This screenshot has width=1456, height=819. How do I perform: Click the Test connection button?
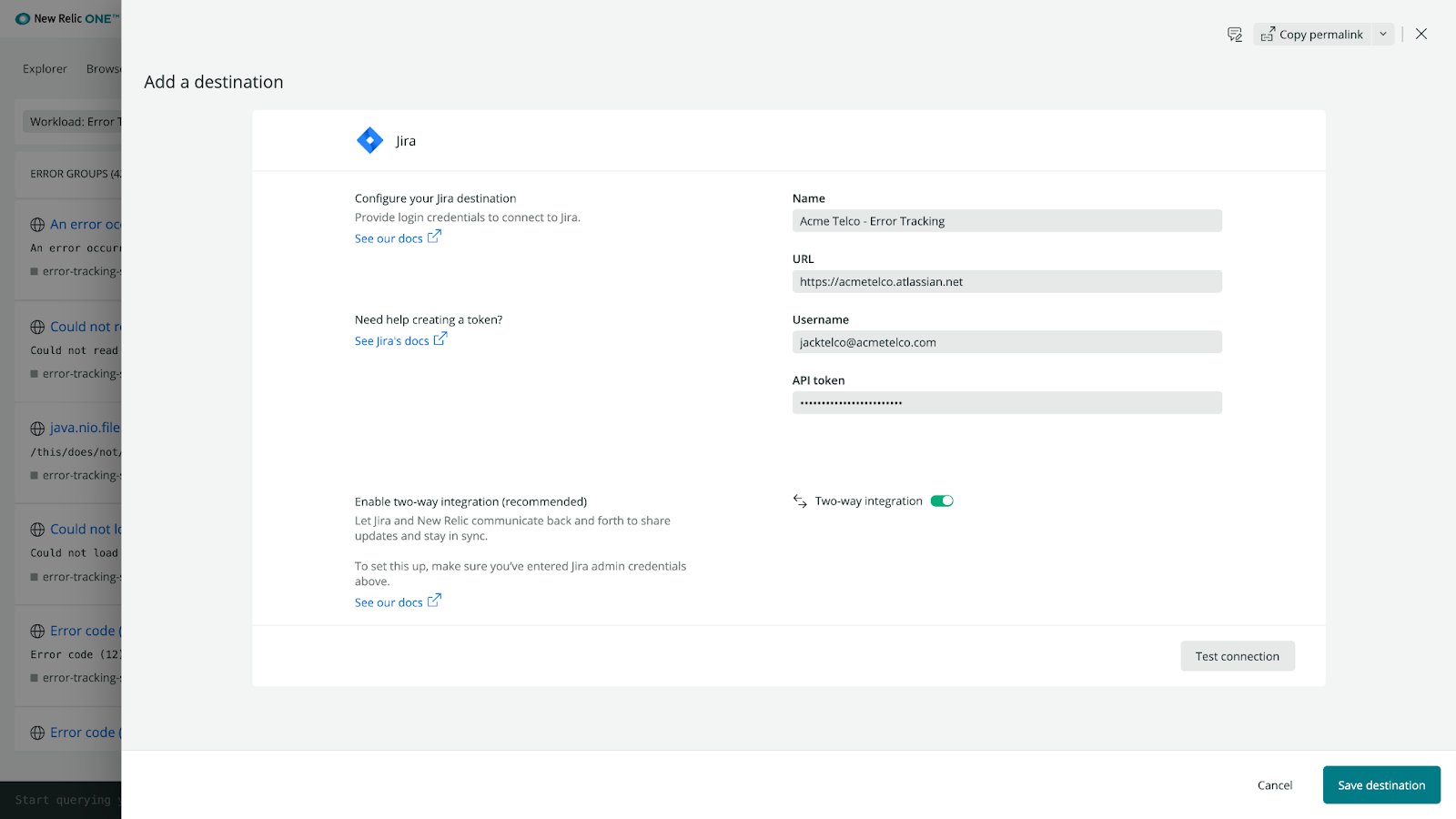coord(1238,655)
